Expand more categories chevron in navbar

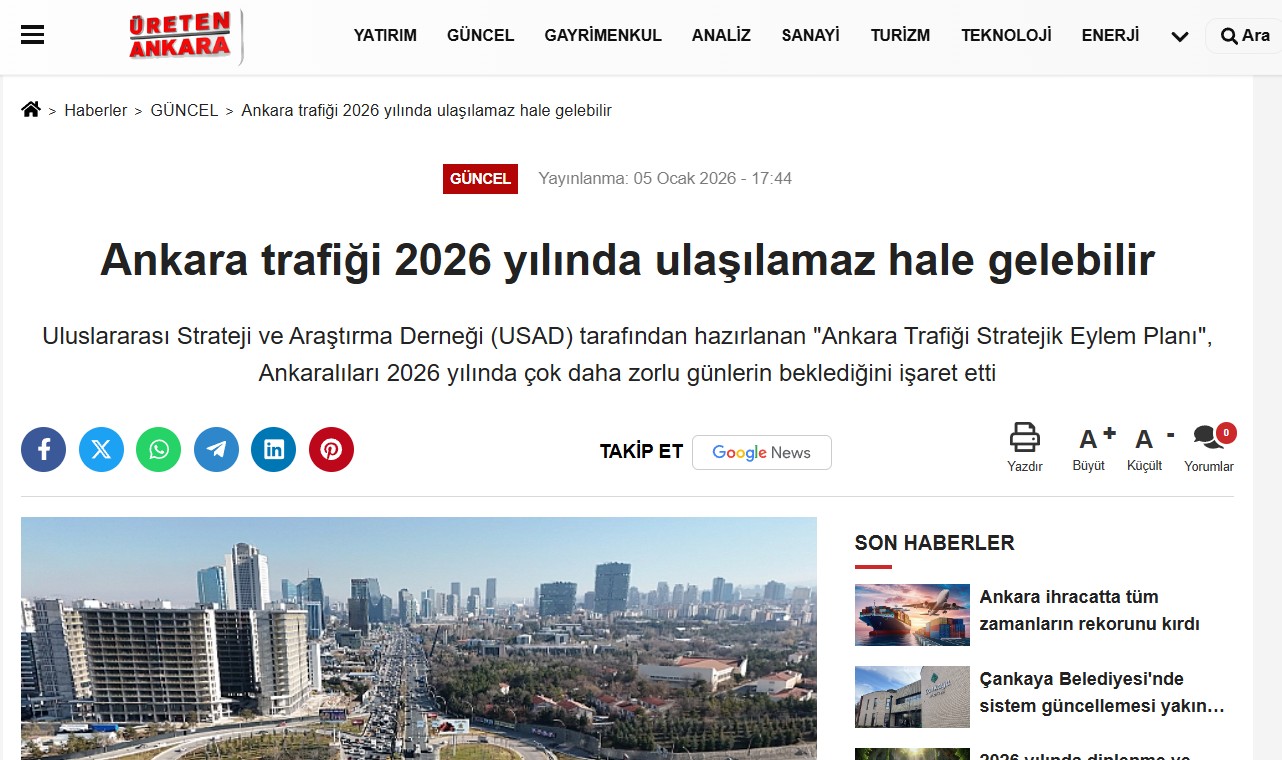tap(1180, 37)
